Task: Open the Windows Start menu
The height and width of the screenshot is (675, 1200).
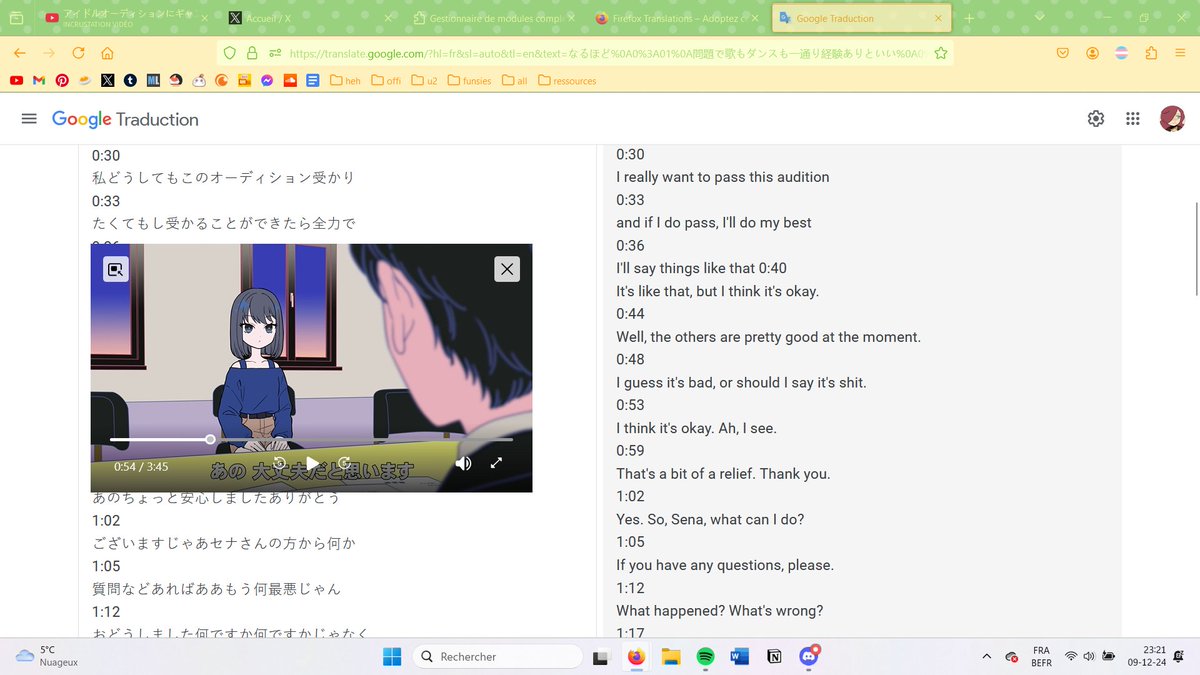Action: [392, 656]
